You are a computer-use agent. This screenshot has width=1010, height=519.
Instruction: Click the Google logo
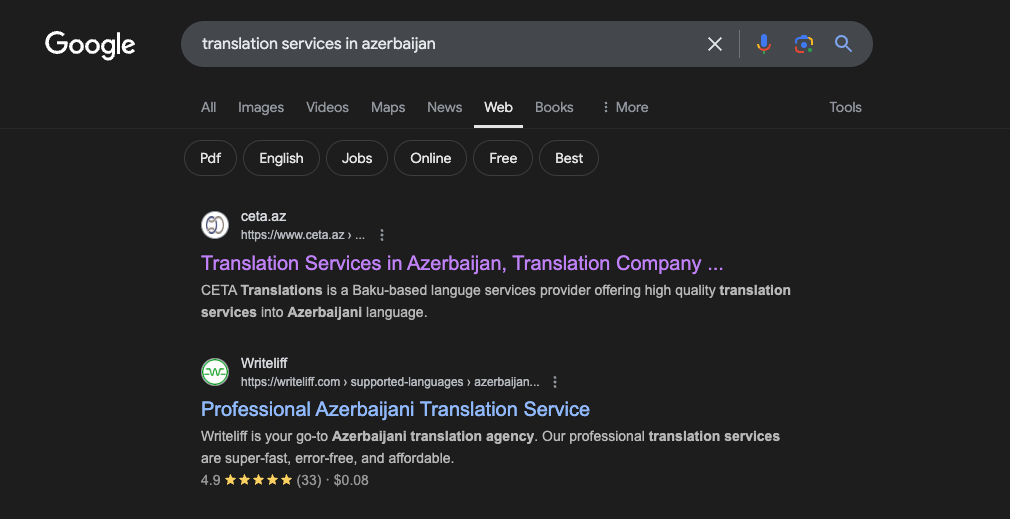(90, 45)
